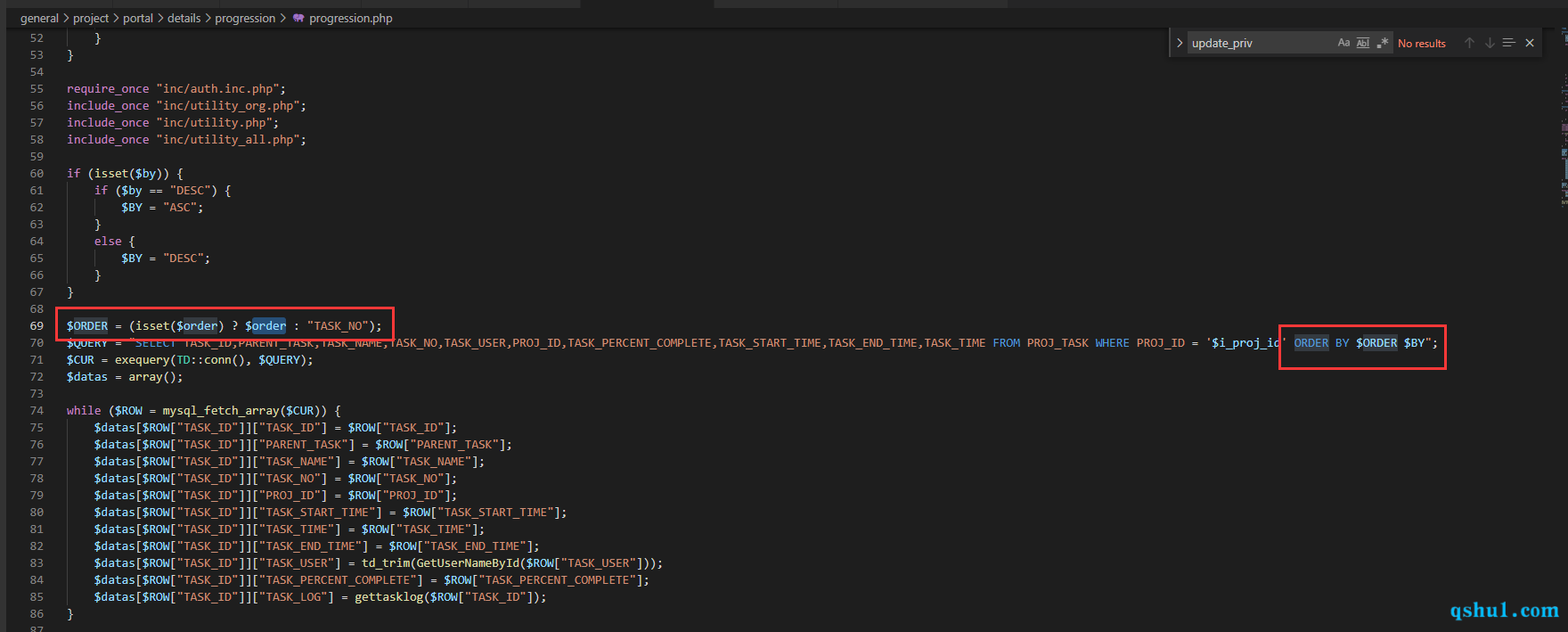
Task: Click the PROJ_TASK table name in the query
Action: coord(1058,342)
